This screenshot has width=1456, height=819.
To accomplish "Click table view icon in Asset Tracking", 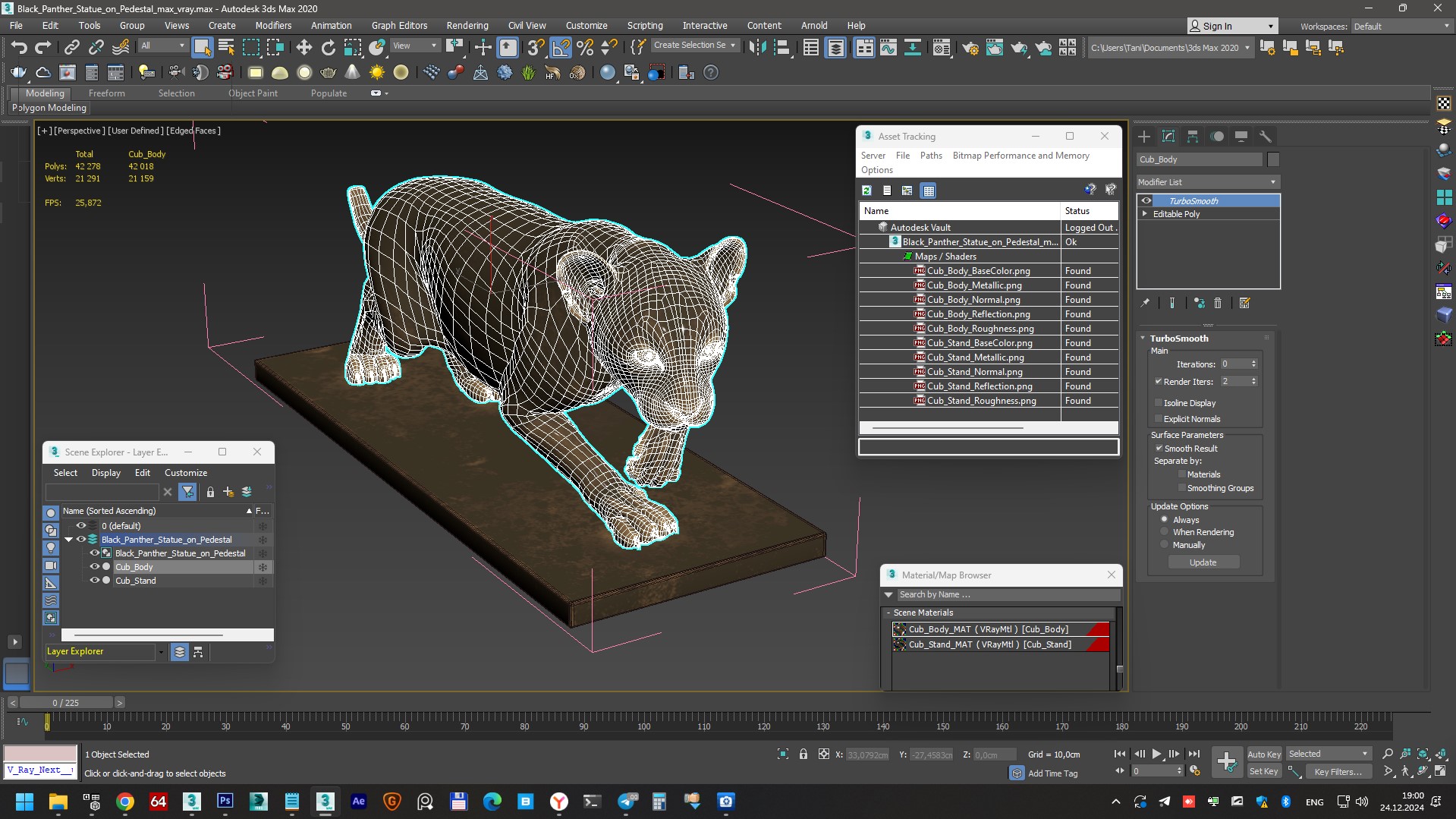I will click(928, 191).
